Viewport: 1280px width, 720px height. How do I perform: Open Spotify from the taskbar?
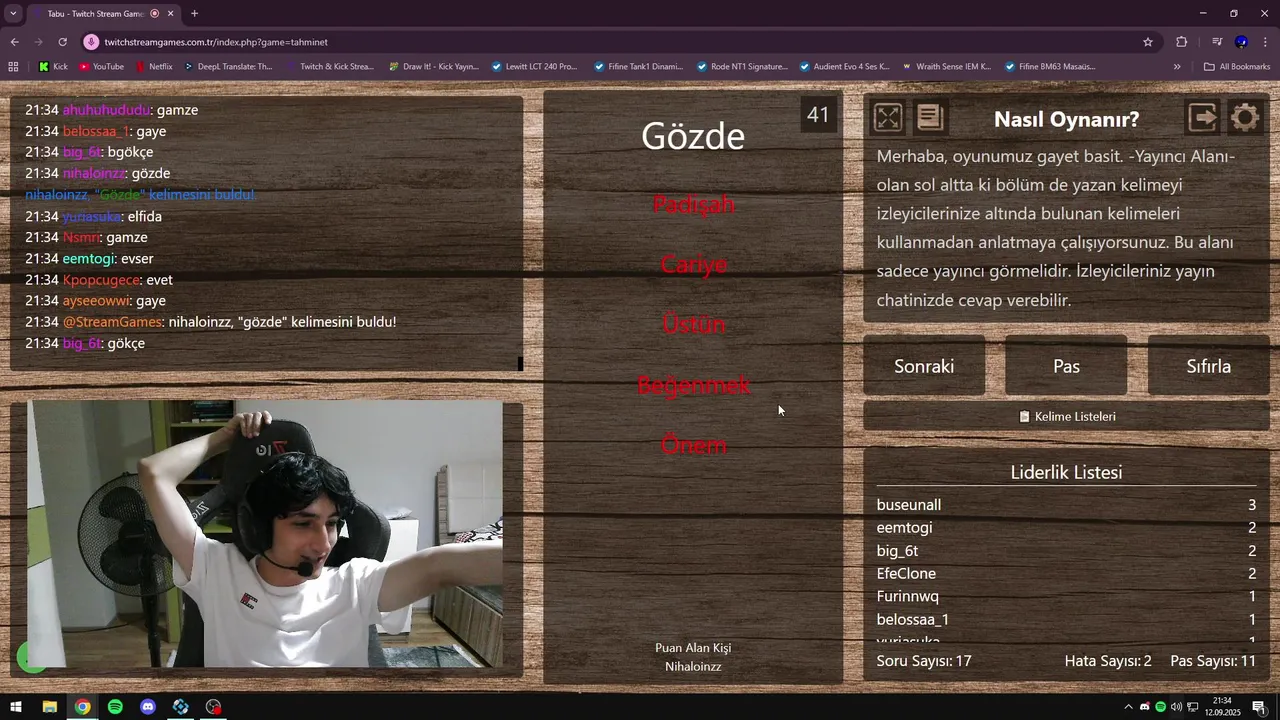point(115,707)
